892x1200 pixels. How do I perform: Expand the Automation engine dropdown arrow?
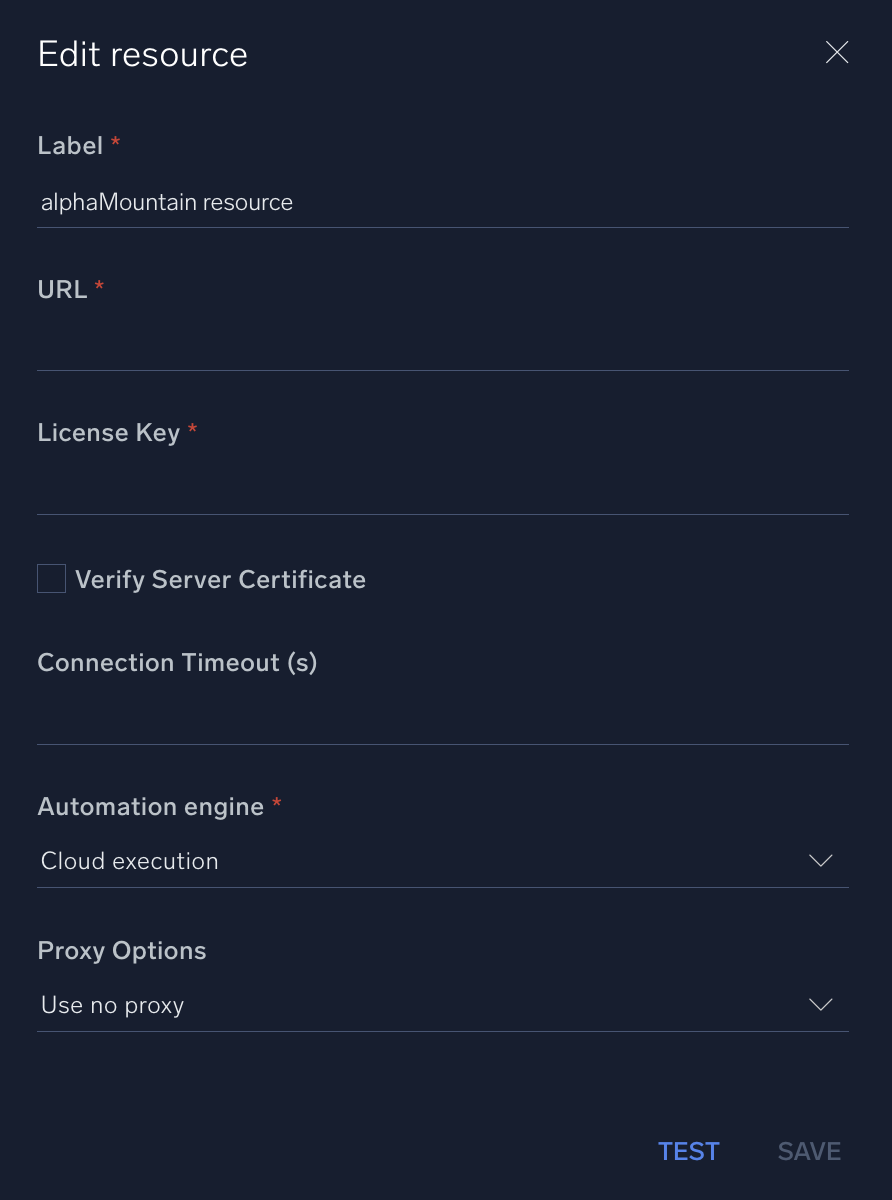(x=820, y=861)
